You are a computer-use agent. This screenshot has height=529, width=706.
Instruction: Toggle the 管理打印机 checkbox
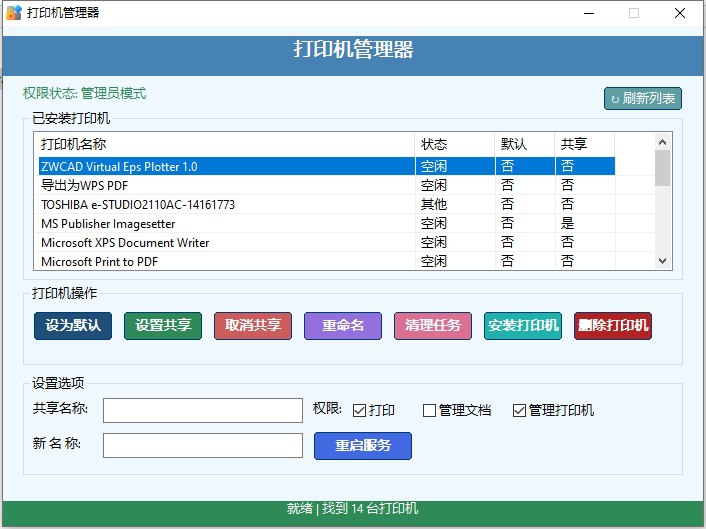pyautogui.click(x=519, y=410)
